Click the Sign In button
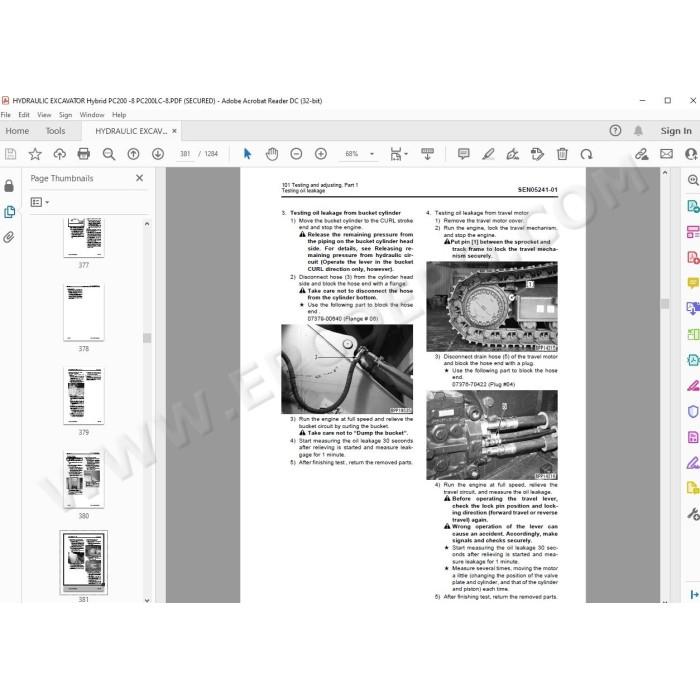The height and width of the screenshot is (700, 700). coord(676,131)
